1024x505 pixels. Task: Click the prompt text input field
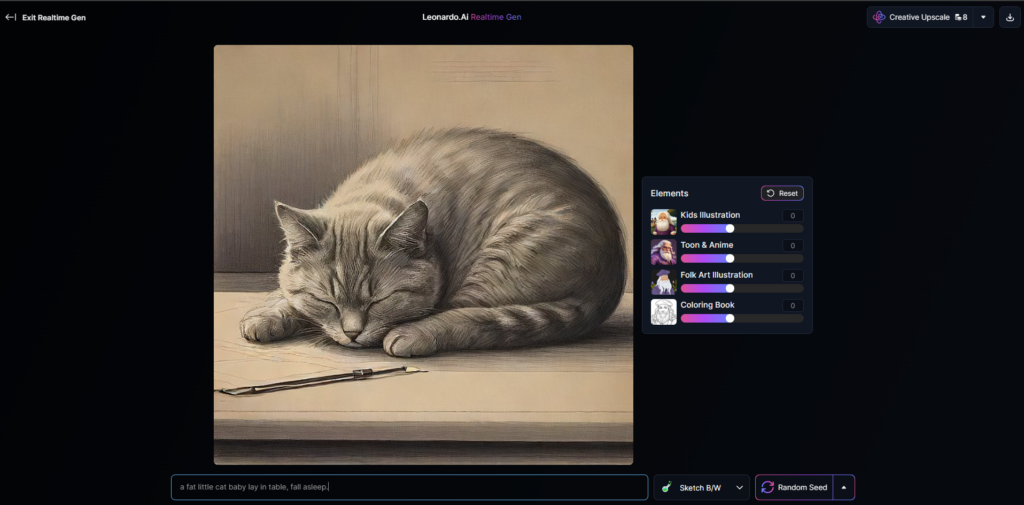[x=409, y=487]
